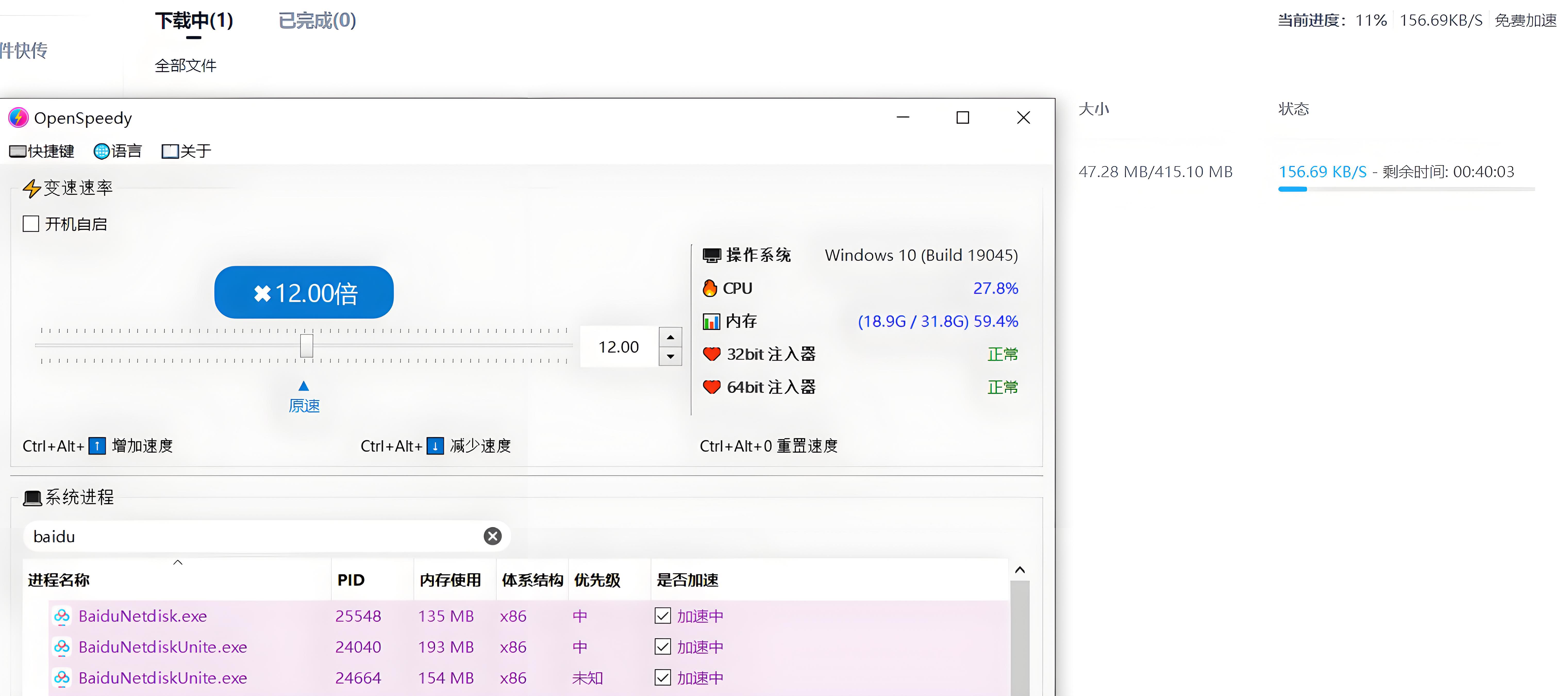Select the BaiduNetdisk.exe process name

pyautogui.click(x=143, y=616)
